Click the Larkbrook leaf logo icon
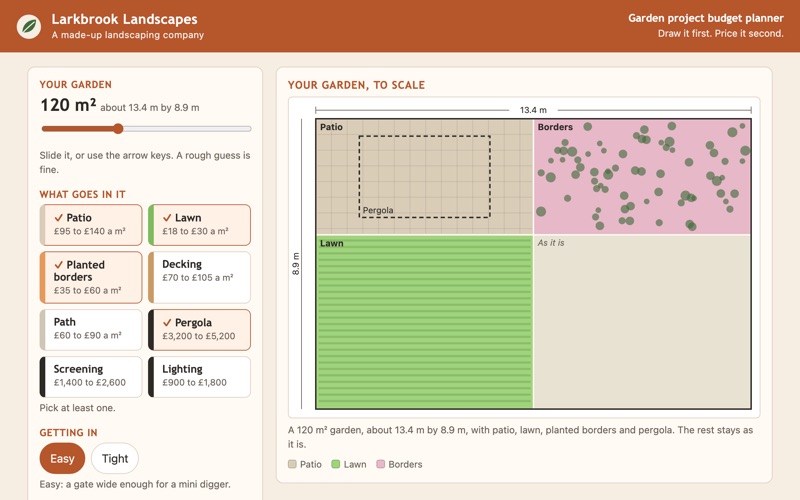 (x=29, y=26)
